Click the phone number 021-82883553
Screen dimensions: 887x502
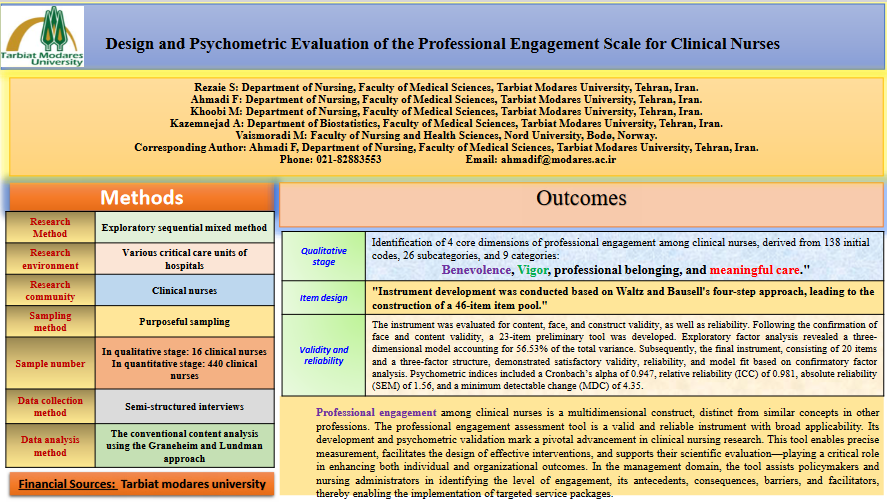(x=330, y=159)
